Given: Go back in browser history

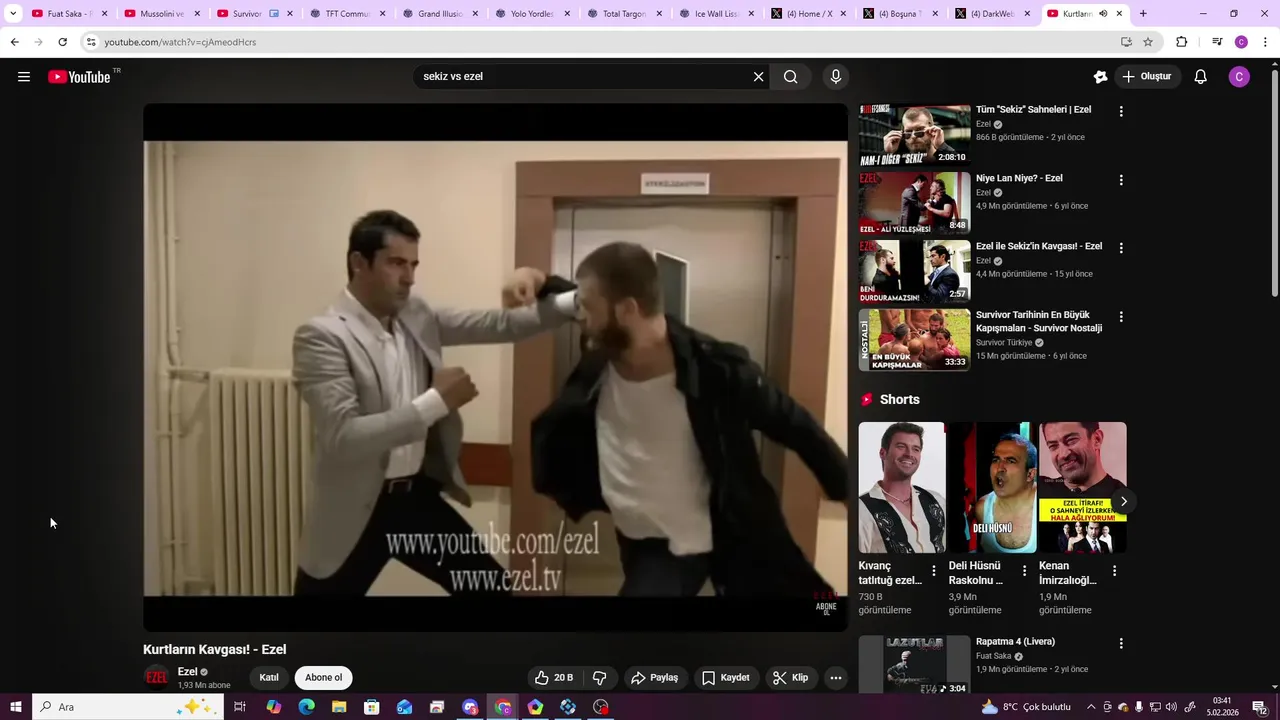Looking at the screenshot, I should (14, 42).
